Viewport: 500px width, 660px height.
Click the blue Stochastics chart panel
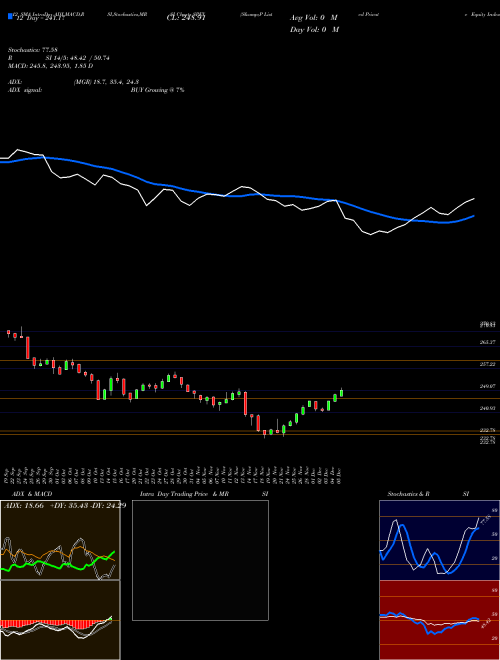point(439,540)
